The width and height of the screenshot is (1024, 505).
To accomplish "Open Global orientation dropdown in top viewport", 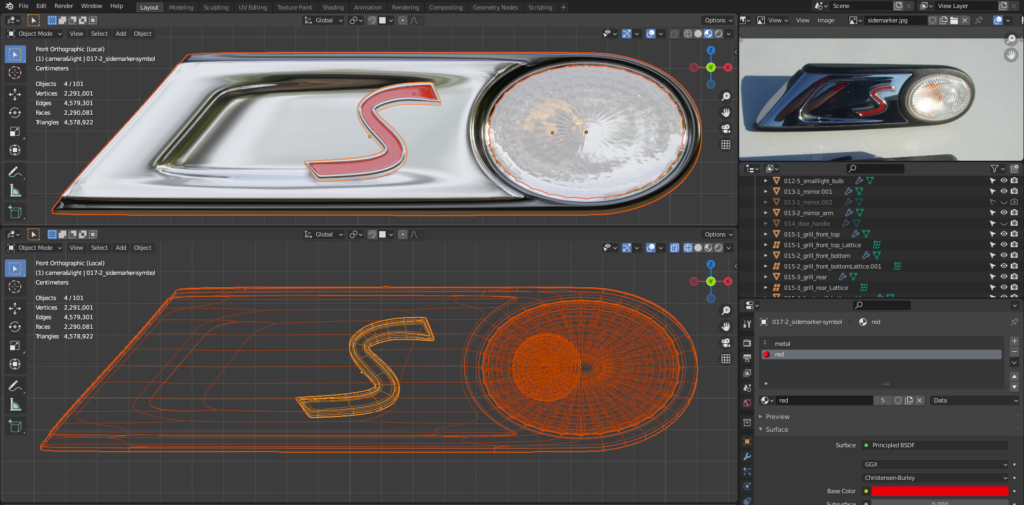I will [x=323, y=20].
